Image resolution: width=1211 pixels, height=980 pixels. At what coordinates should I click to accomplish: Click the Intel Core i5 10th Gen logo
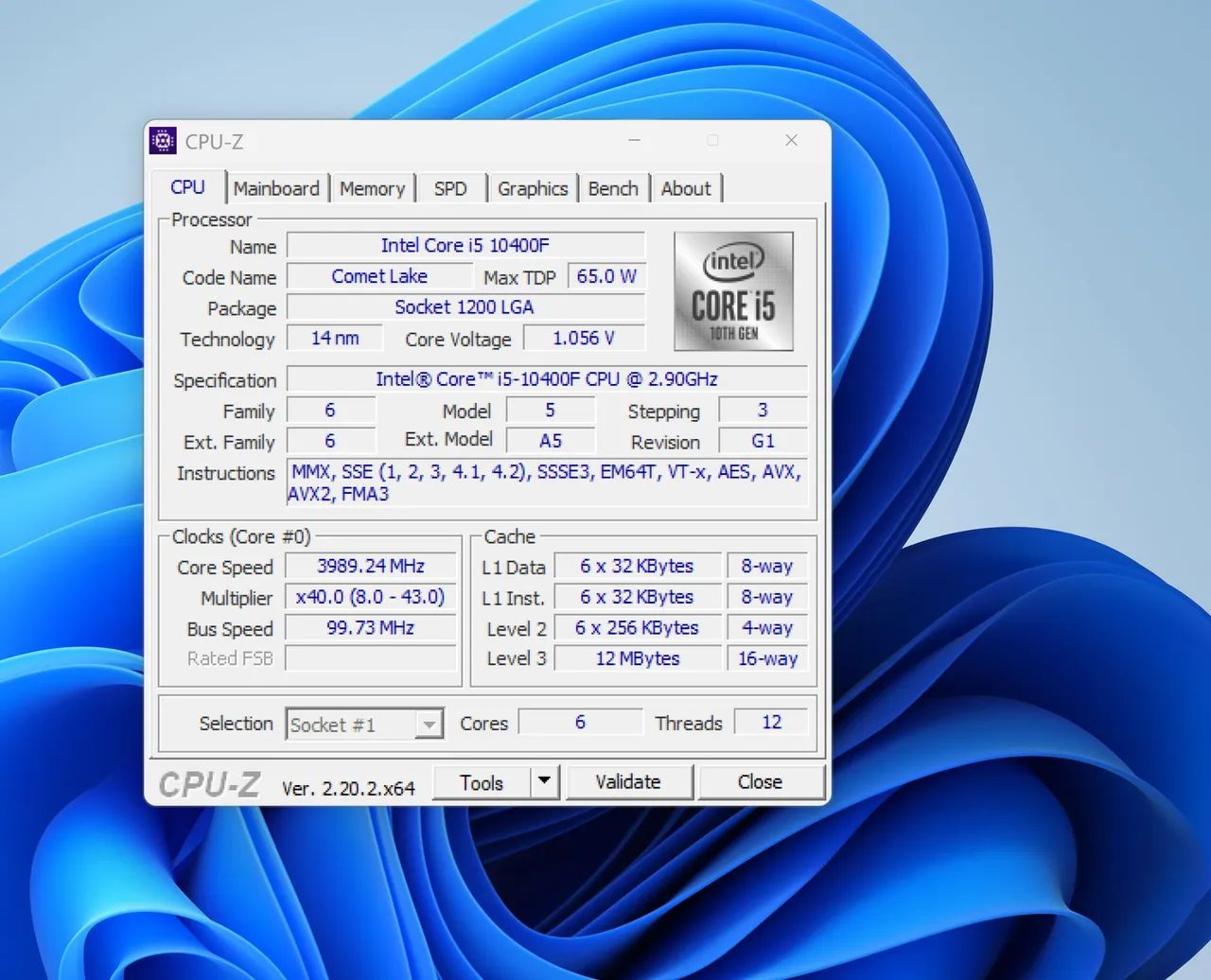[x=733, y=291]
